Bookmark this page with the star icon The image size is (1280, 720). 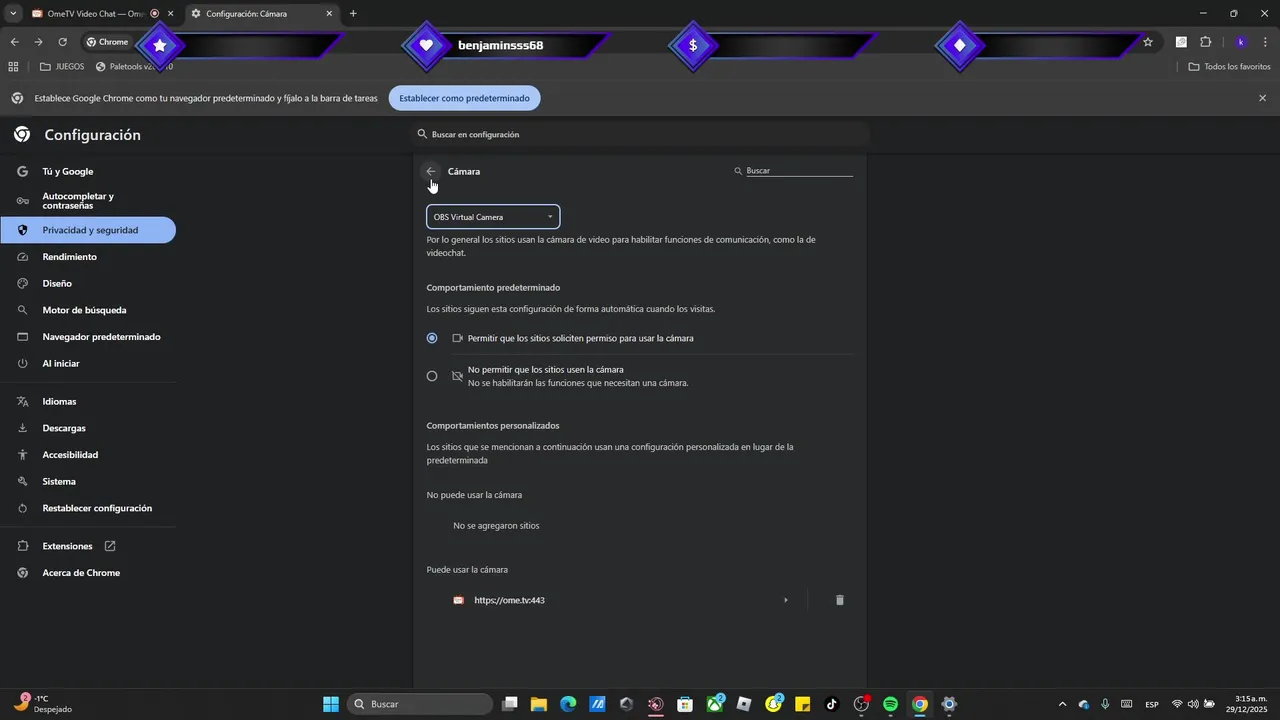[x=1148, y=42]
